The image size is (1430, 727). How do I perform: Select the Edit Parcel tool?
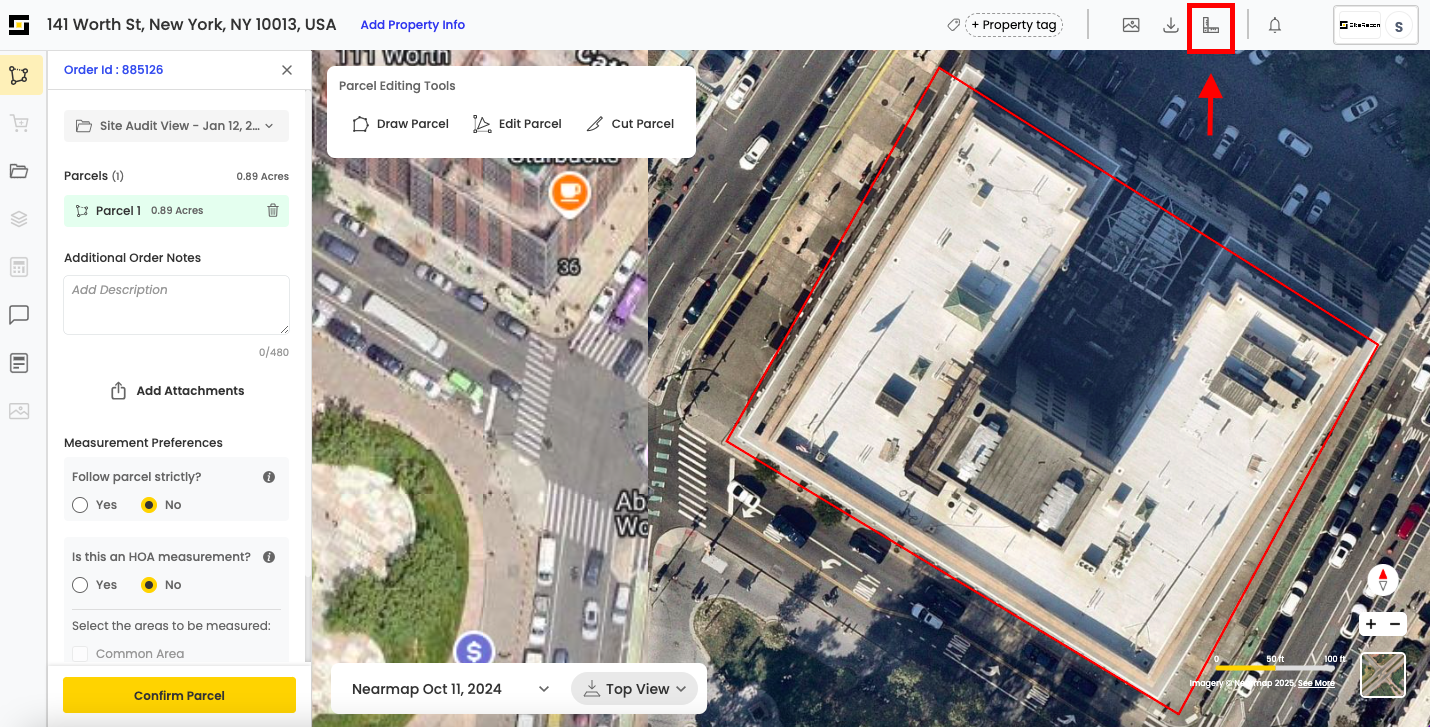point(517,124)
